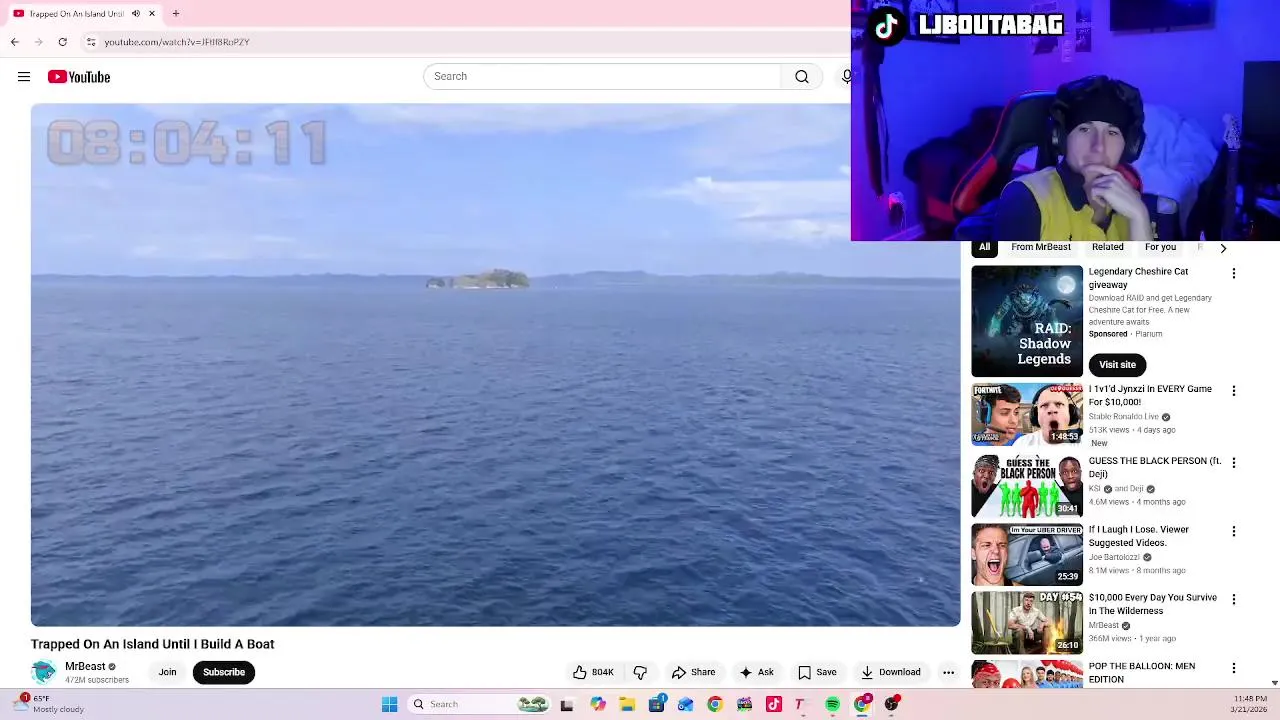1280x720 pixels.
Task: Open TikTok app from taskbar
Action: [773, 704]
